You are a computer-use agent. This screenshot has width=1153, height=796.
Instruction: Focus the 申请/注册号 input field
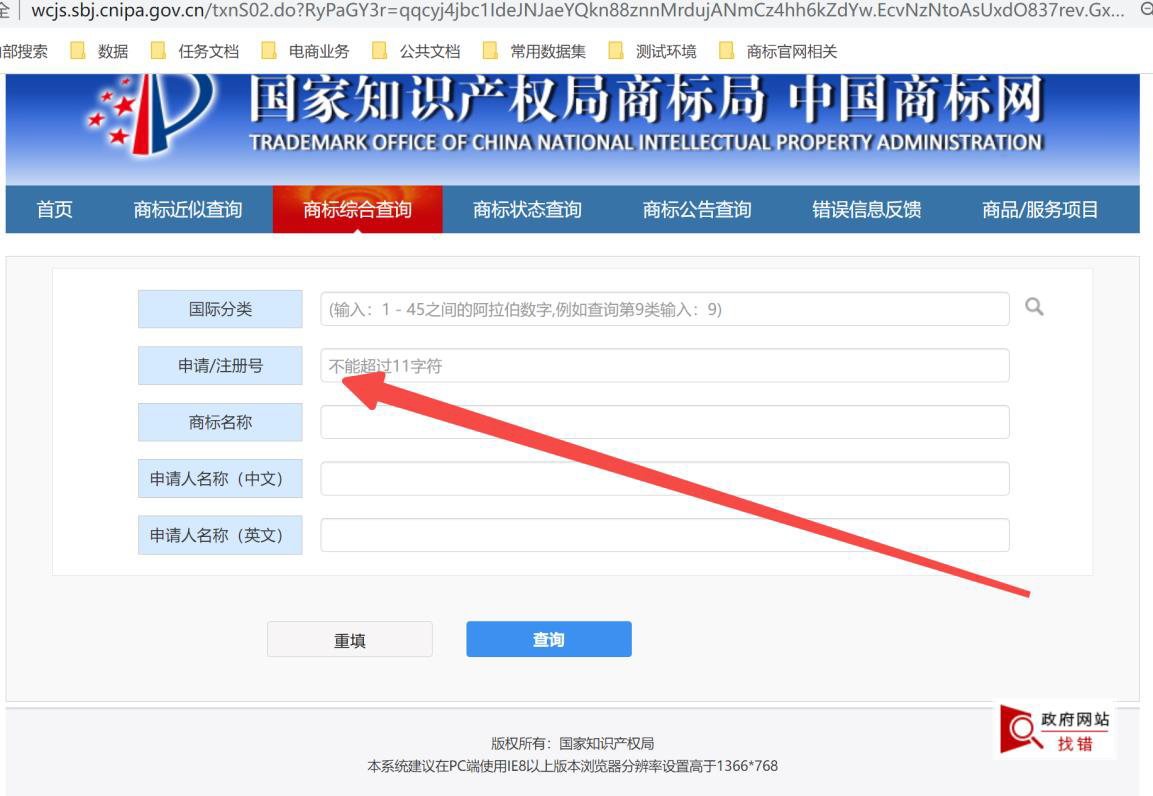pyautogui.click(x=665, y=365)
